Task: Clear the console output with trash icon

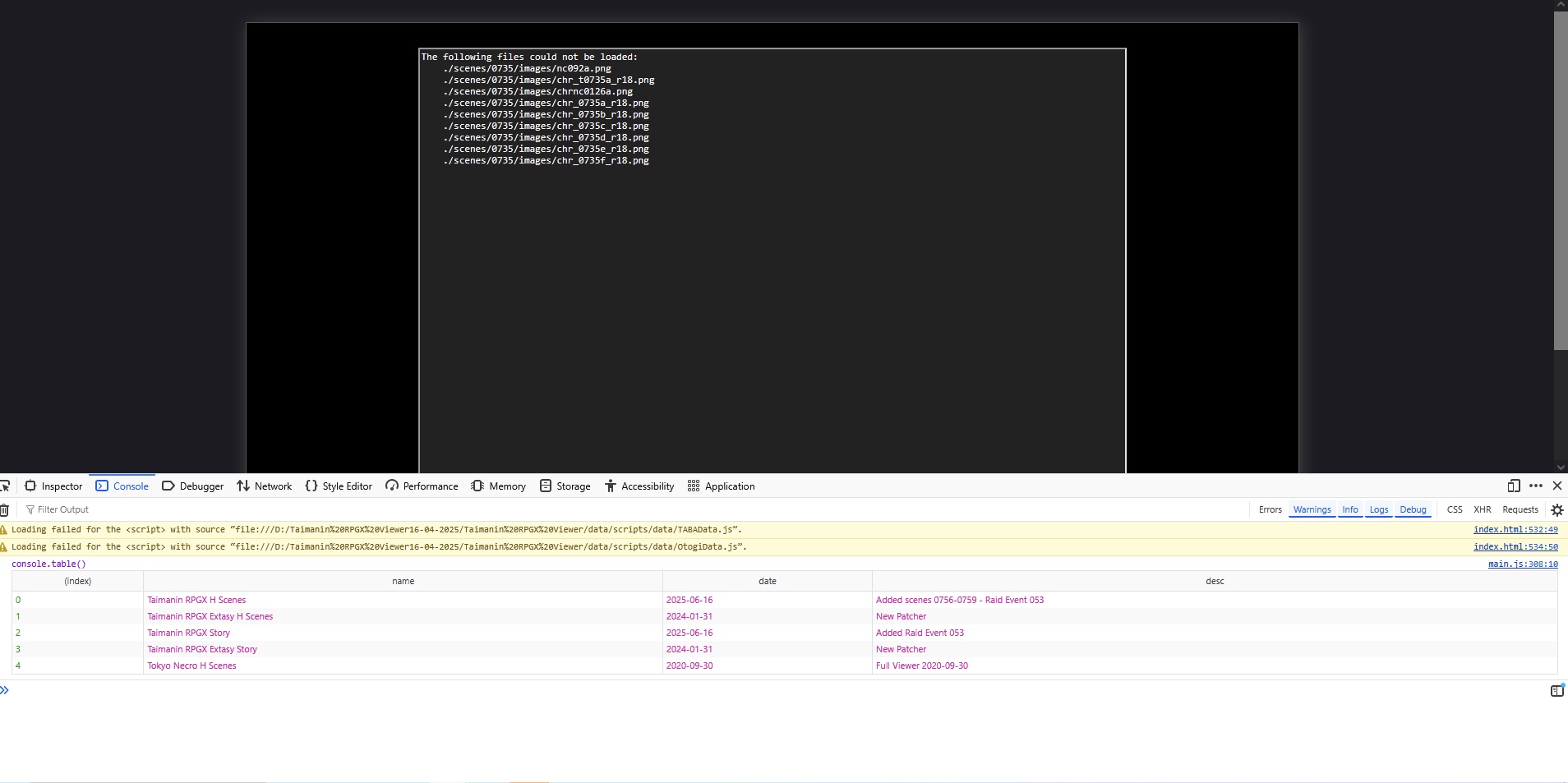Action: coord(4,509)
